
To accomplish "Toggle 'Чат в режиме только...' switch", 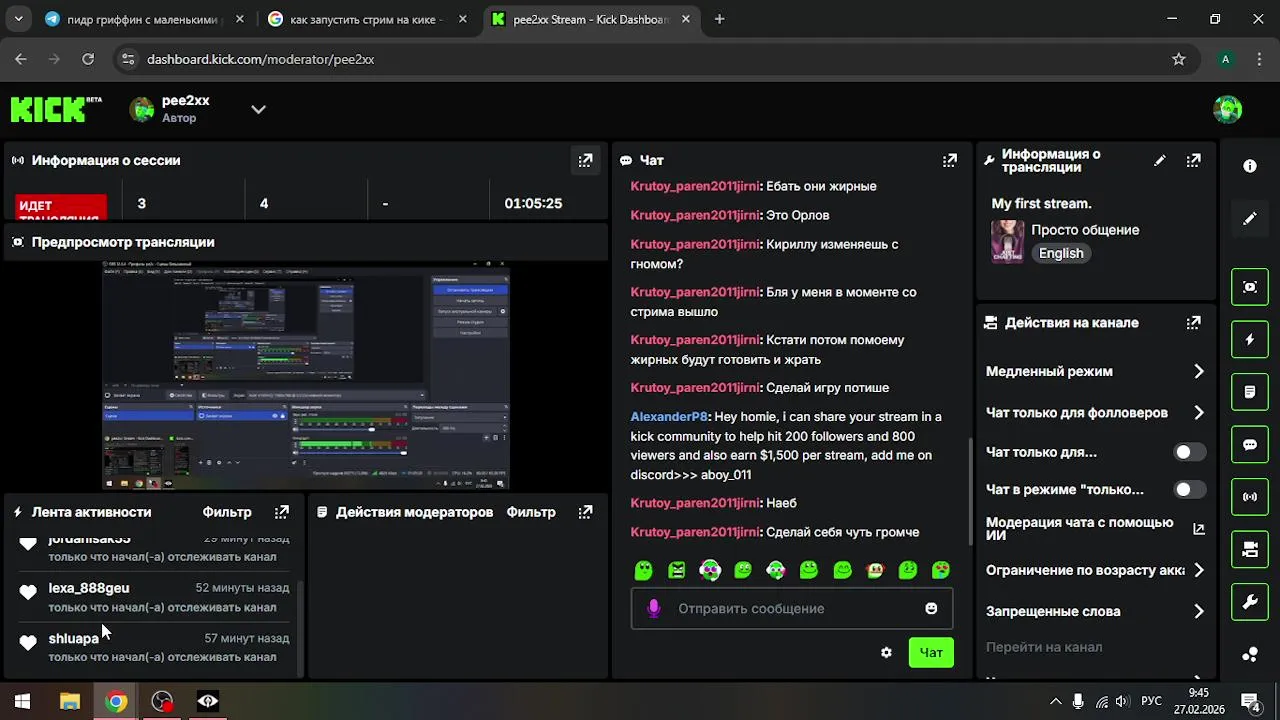I will coord(1189,490).
